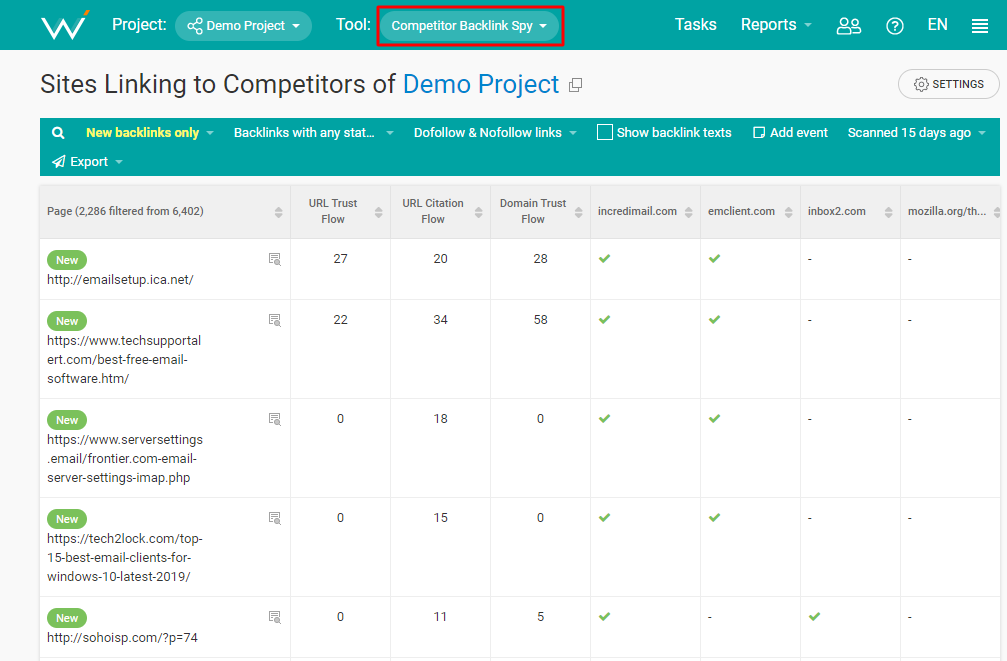Click URL Trust Flow value 27

340,259
